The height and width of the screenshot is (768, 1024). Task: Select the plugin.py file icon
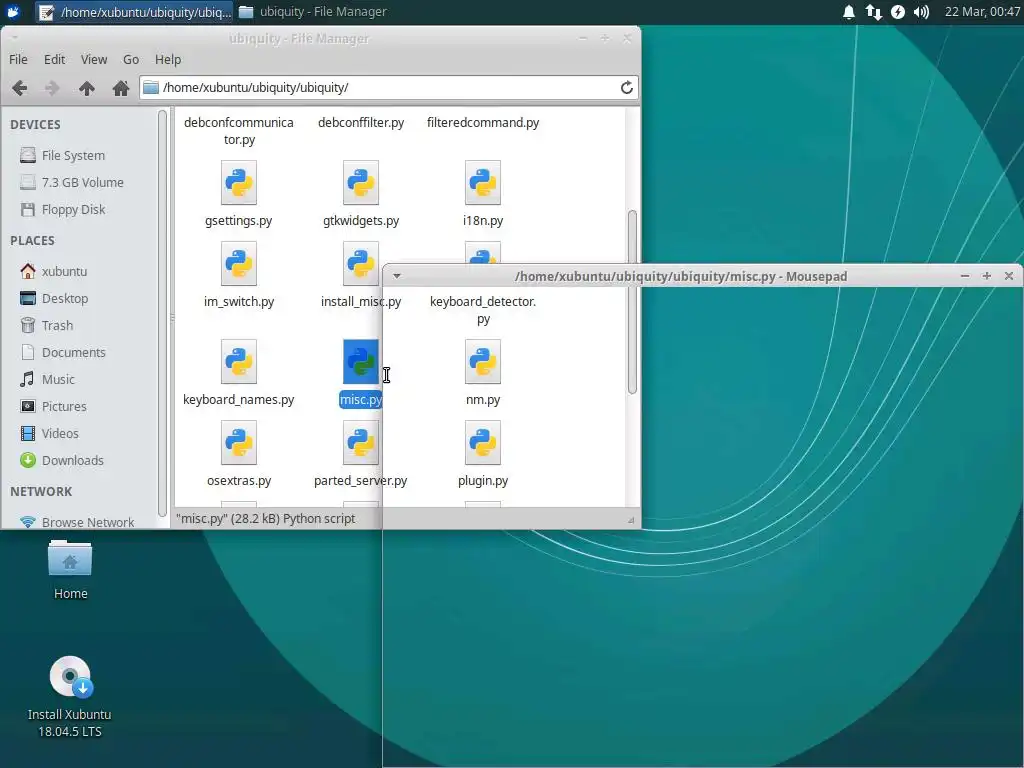pyautogui.click(x=483, y=443)
